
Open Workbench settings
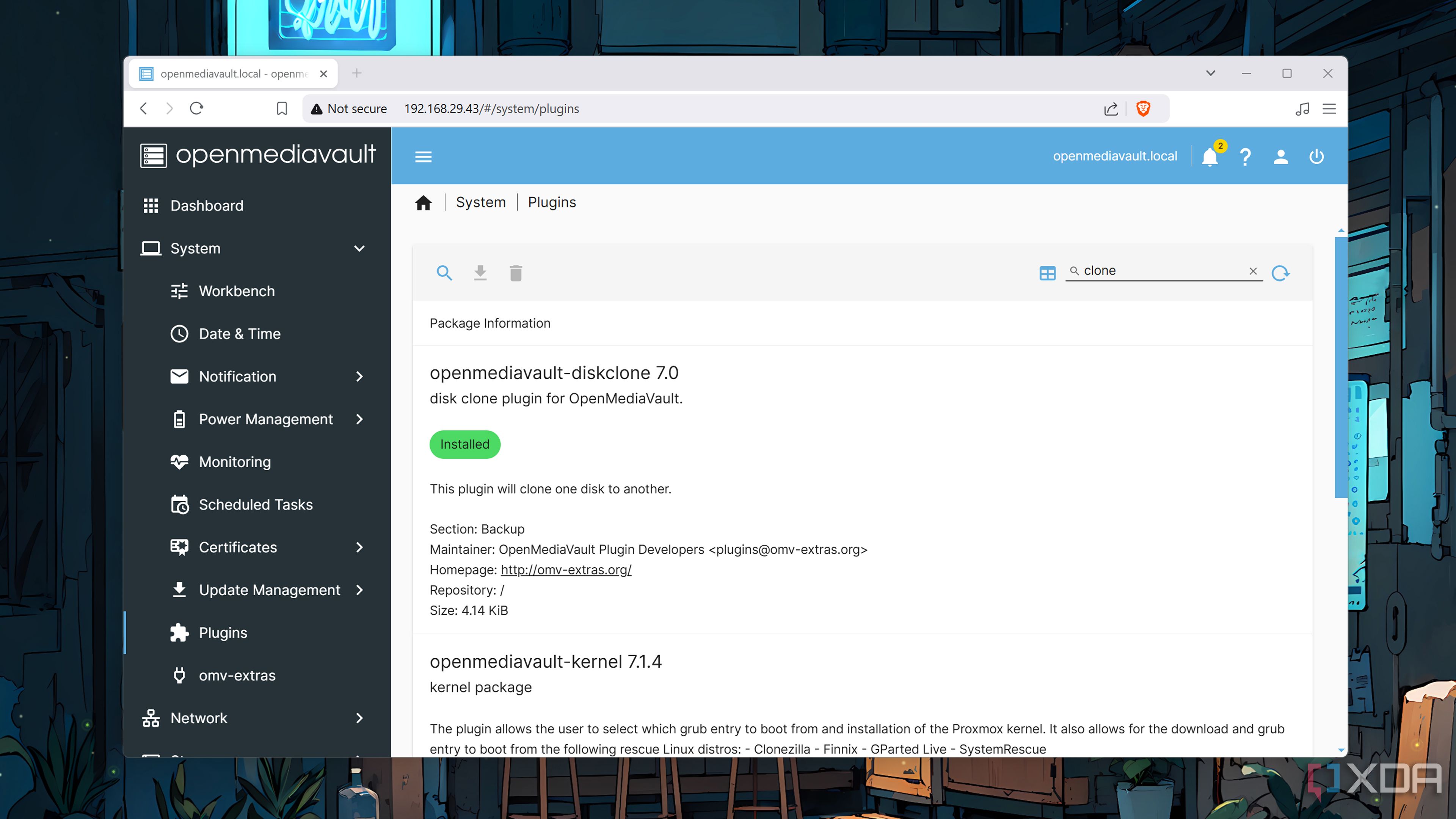(257, 291)
